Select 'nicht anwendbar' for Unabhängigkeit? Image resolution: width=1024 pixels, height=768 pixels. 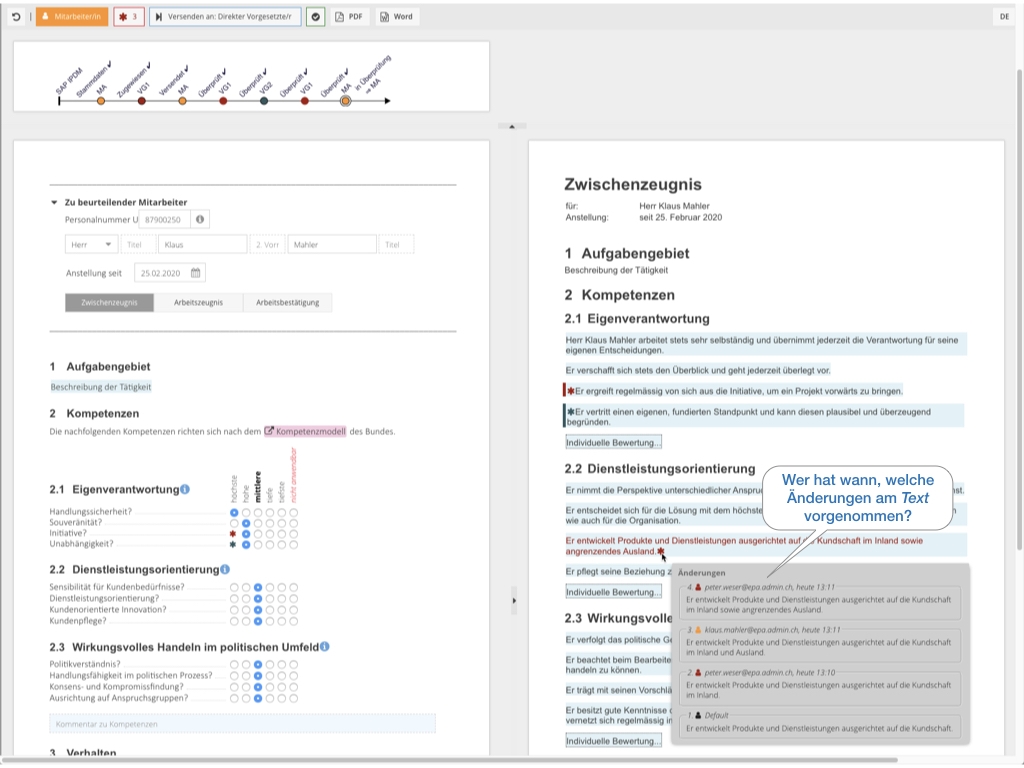294,544
